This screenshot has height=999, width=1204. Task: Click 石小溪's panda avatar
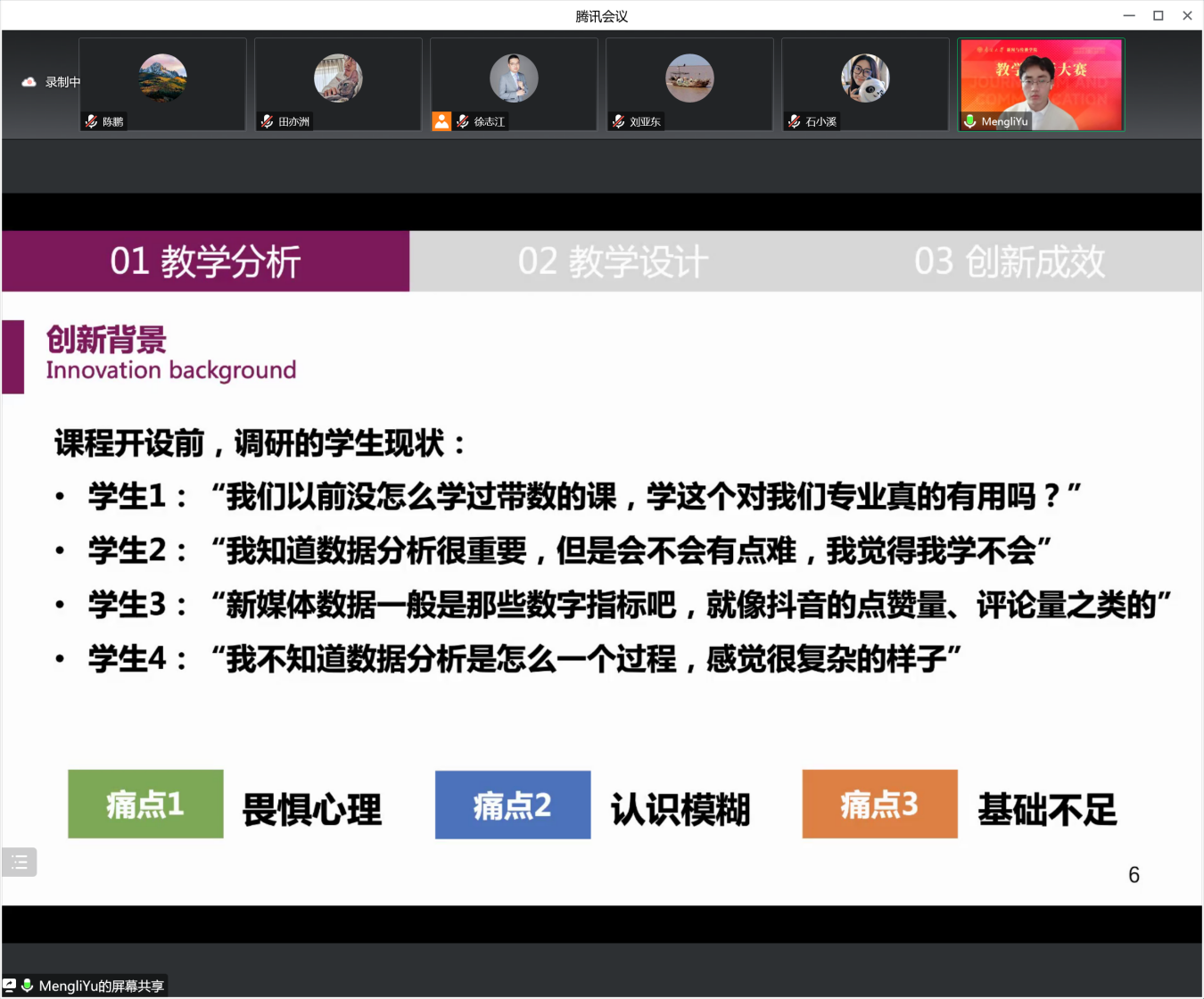tap(865, 78)
